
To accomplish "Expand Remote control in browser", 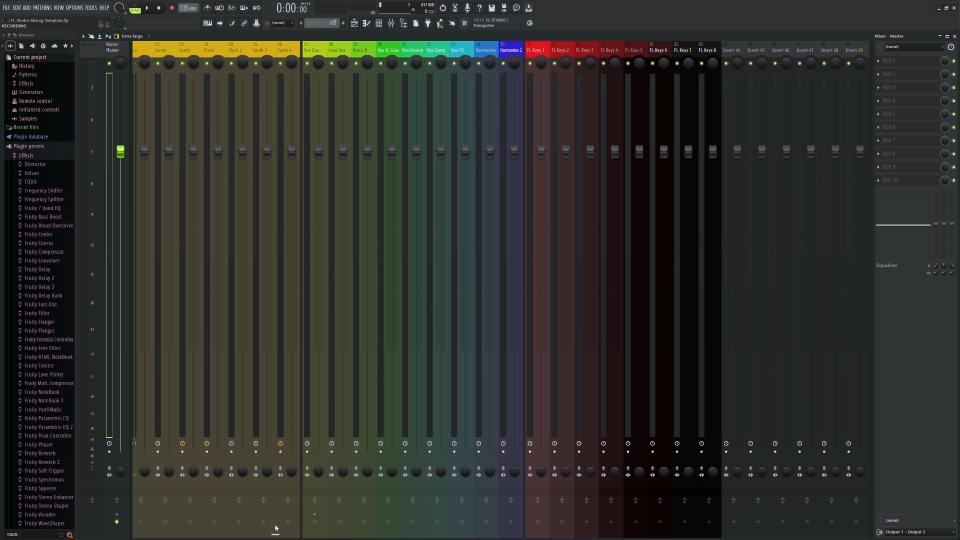I will point(35,101).
